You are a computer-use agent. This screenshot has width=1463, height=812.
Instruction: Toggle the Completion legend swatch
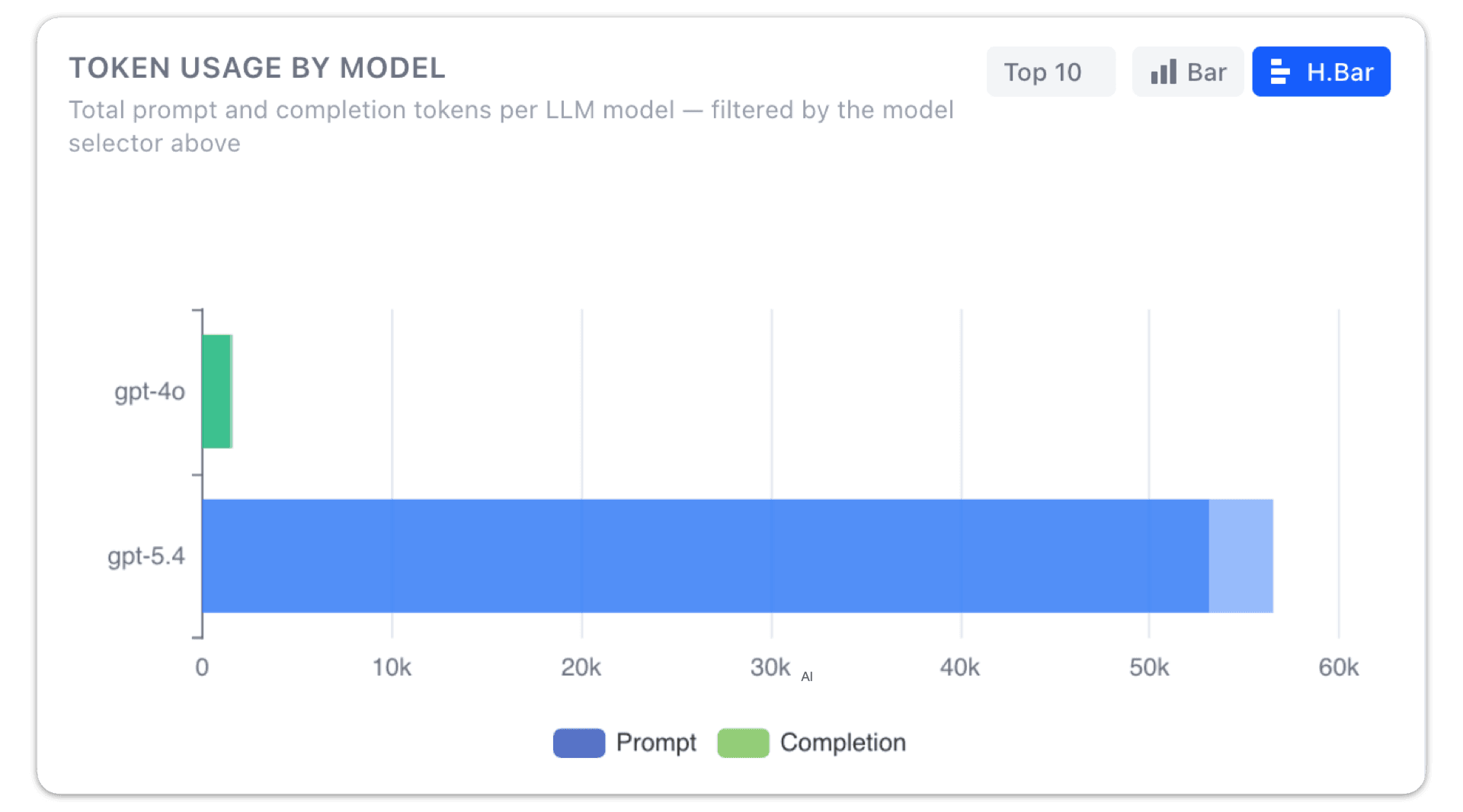coord(743,743)
